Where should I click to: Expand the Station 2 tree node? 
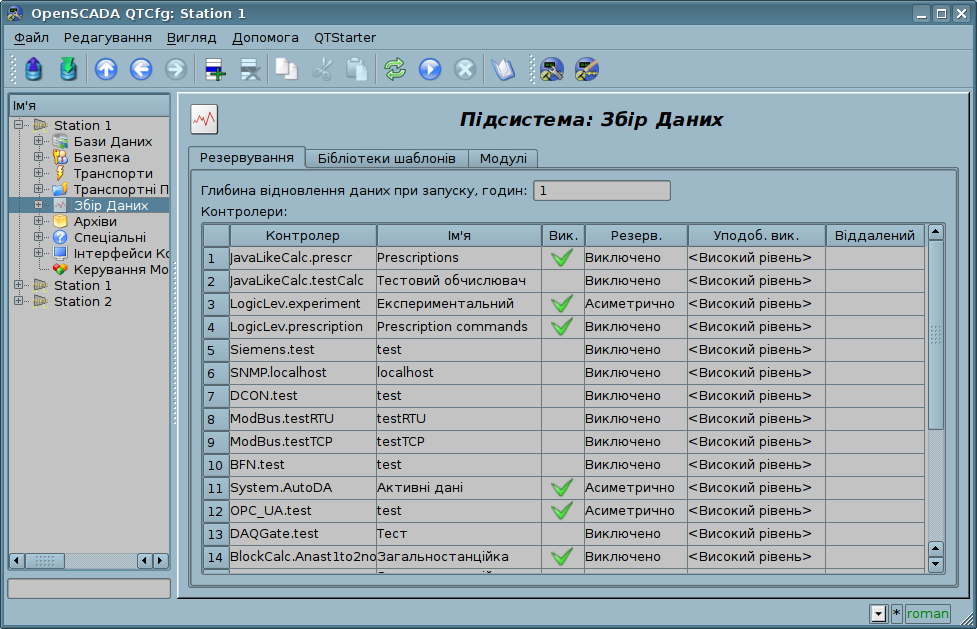coord(19,302)
